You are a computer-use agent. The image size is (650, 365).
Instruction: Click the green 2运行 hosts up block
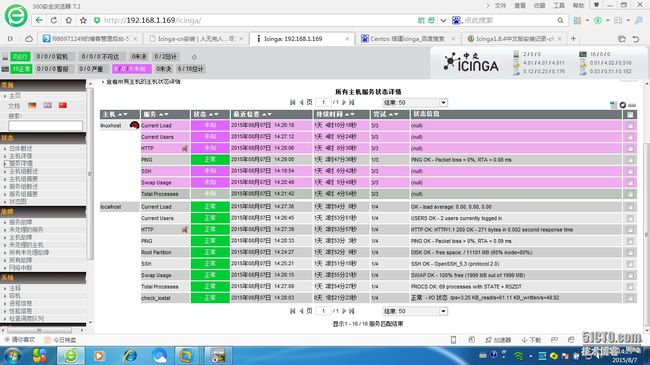coord(20,56)
